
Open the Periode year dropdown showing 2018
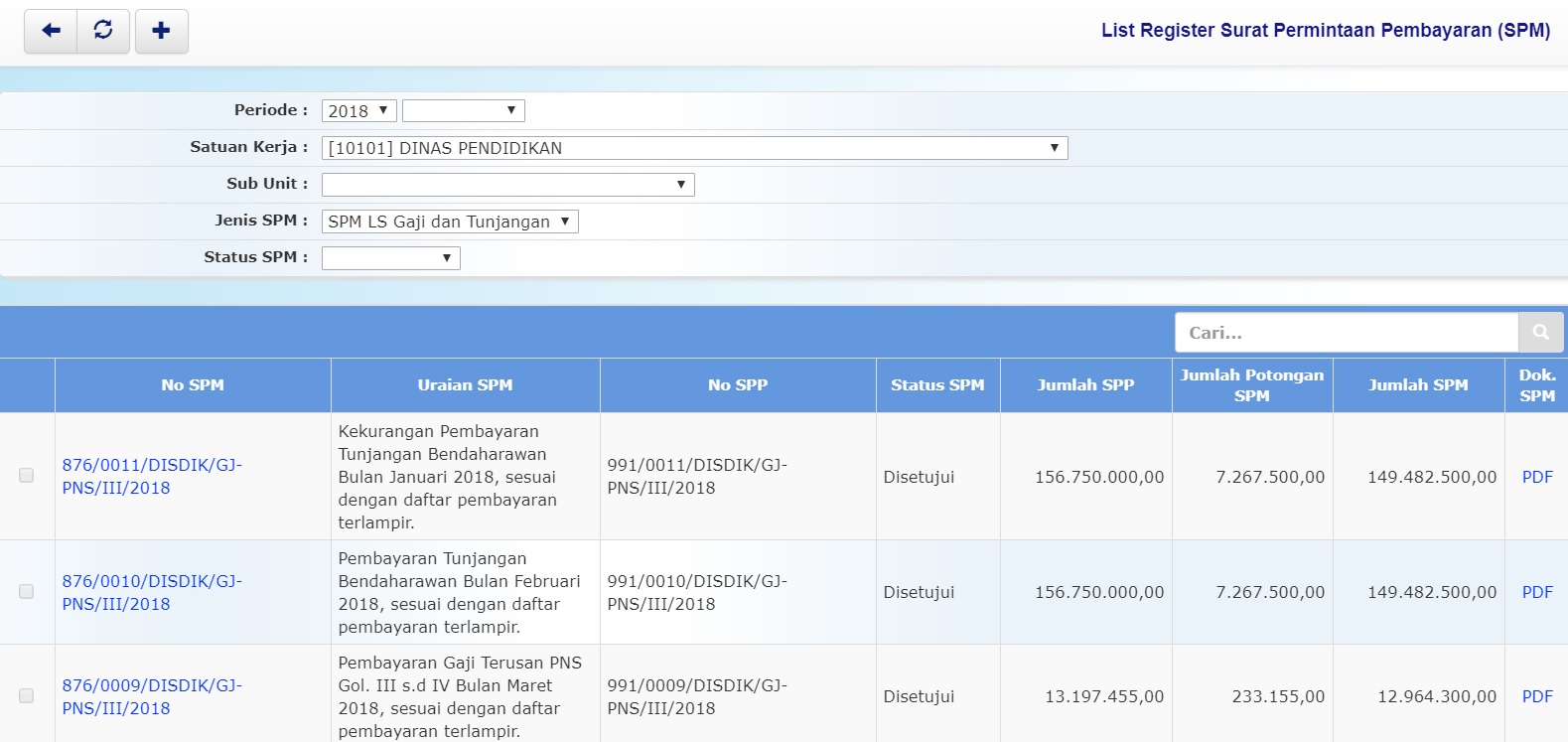coord(359,111)
